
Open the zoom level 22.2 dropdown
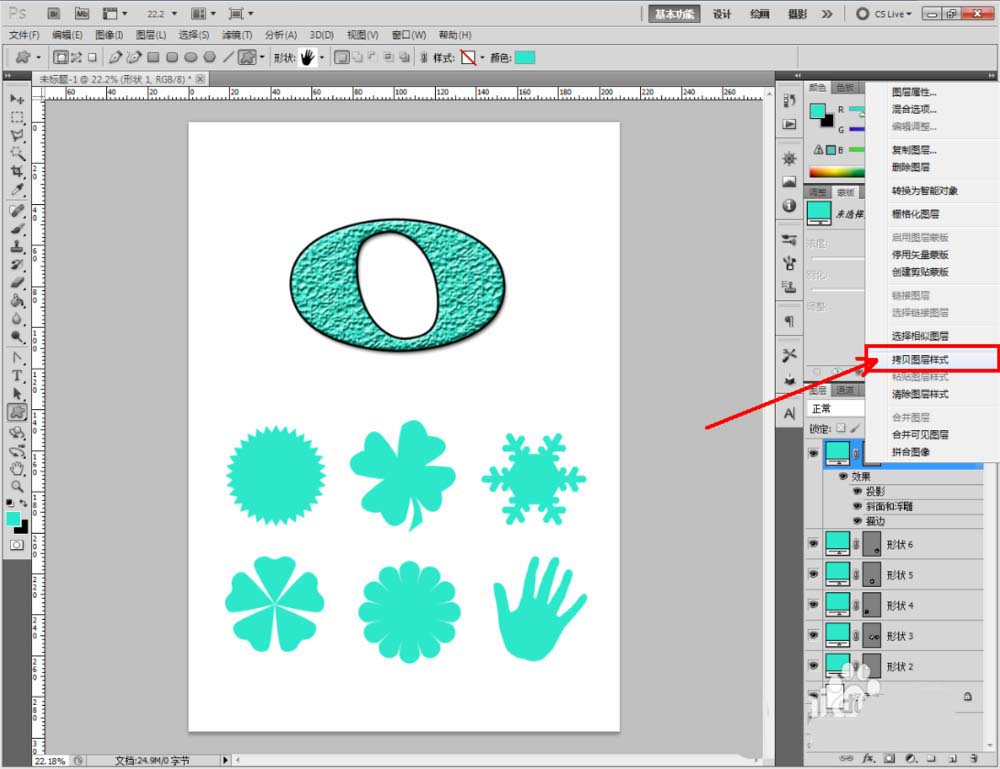coord(174,13)
